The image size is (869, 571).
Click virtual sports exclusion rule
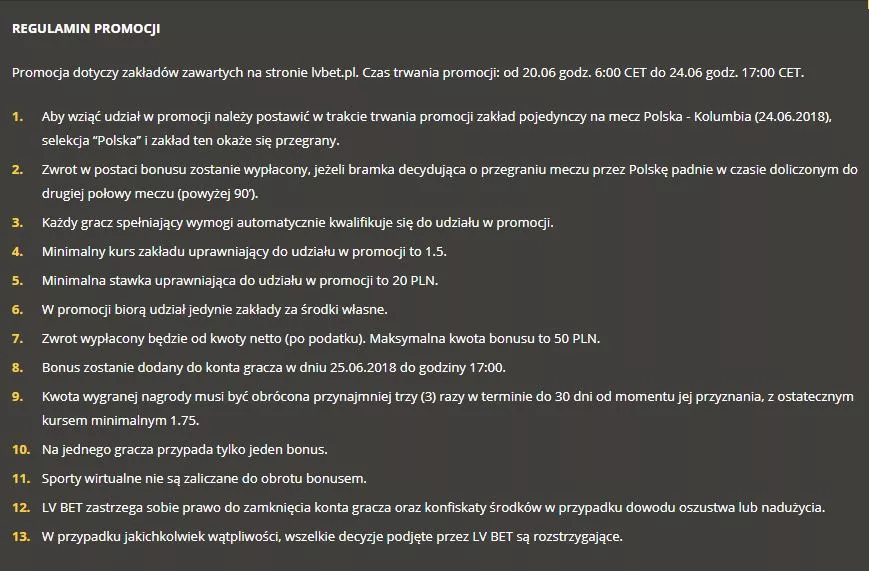204,478
